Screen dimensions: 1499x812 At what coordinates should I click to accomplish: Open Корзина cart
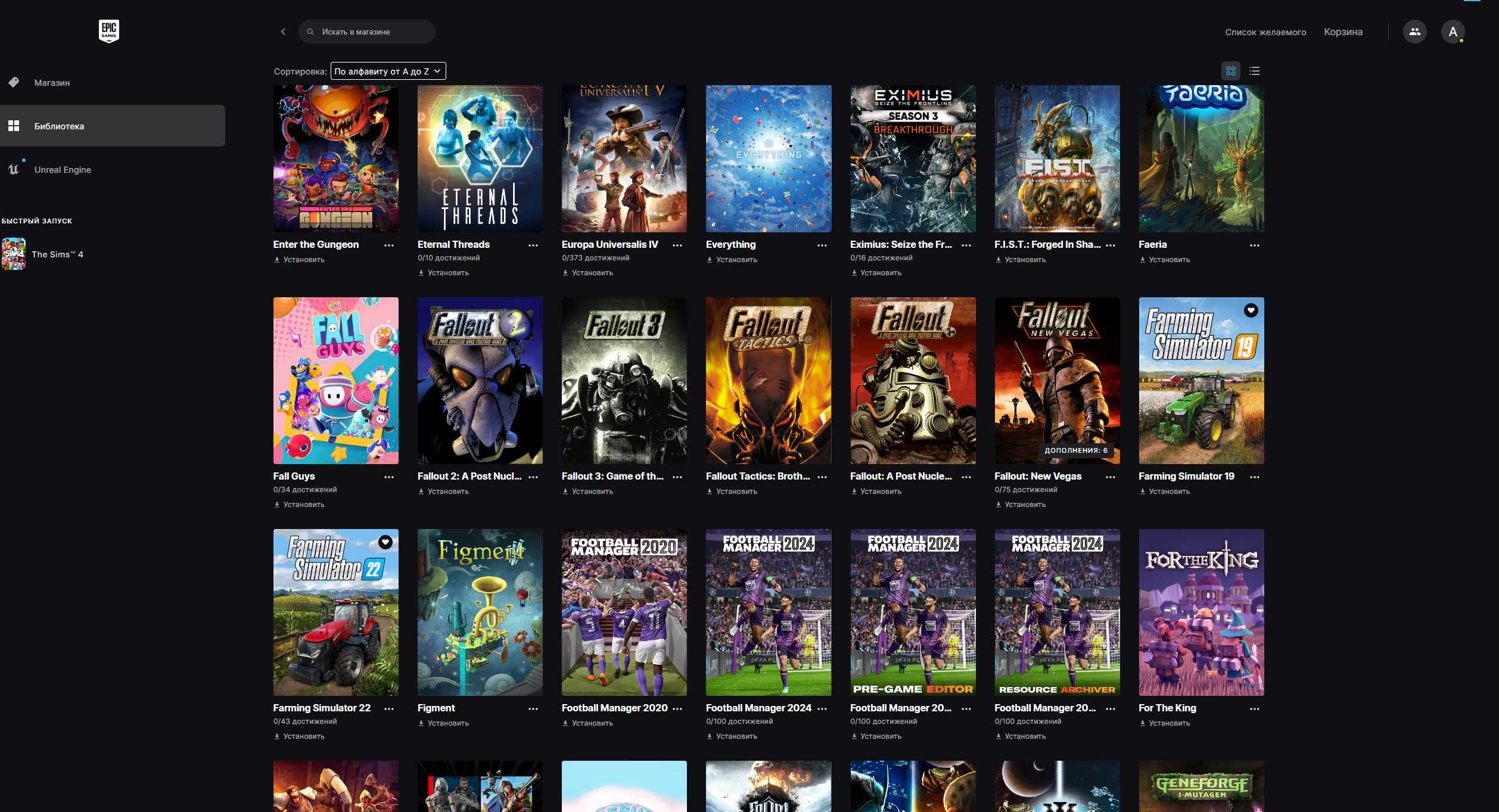point(1343,32)
